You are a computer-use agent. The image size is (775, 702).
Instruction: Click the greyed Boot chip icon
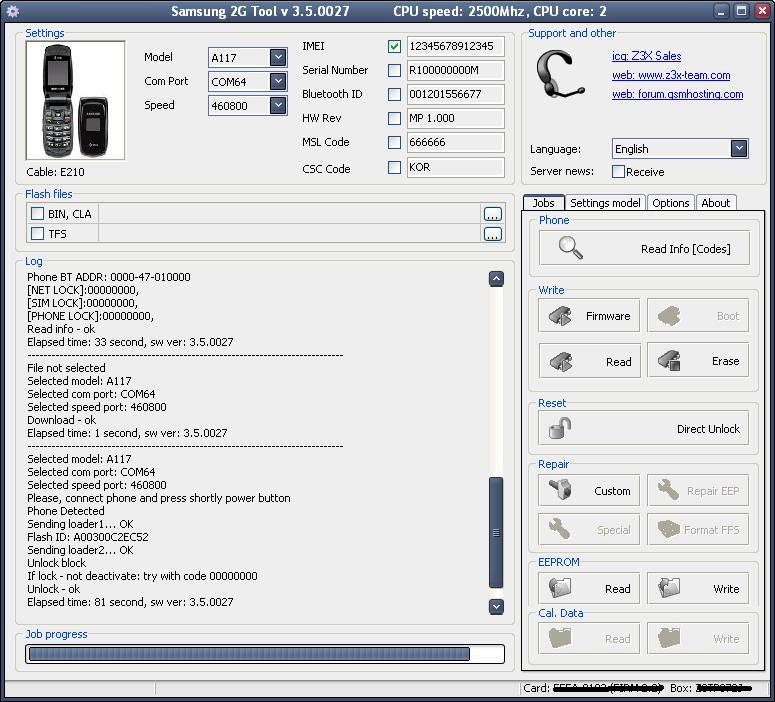coord(669,315)
